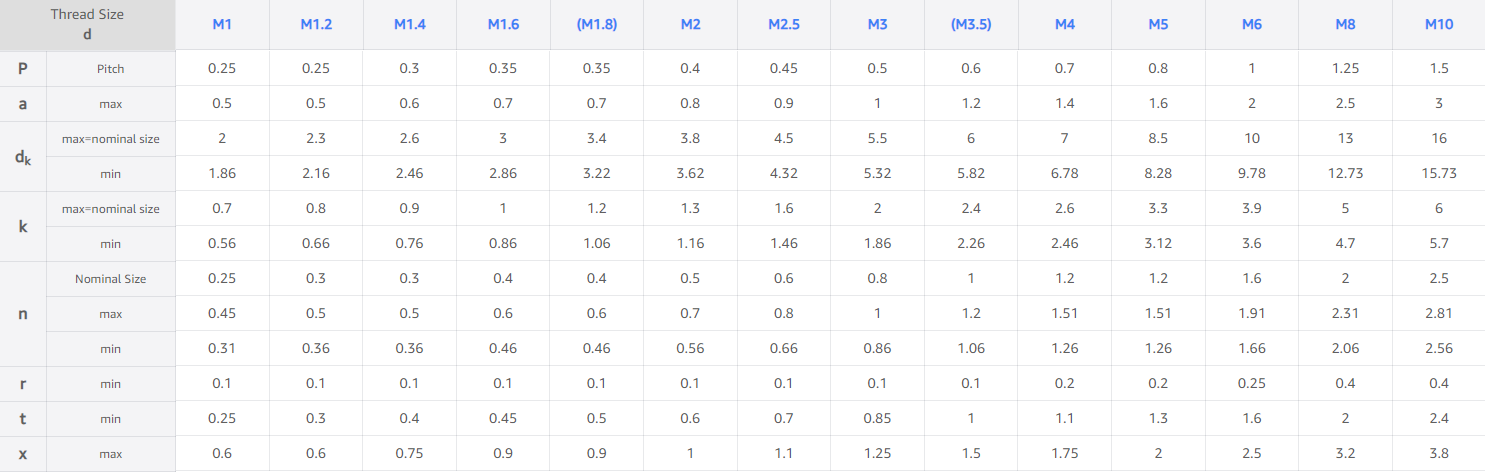1485x472 pixels.
Task: Click the Thread Size d header cell
Action: [88, 25]
